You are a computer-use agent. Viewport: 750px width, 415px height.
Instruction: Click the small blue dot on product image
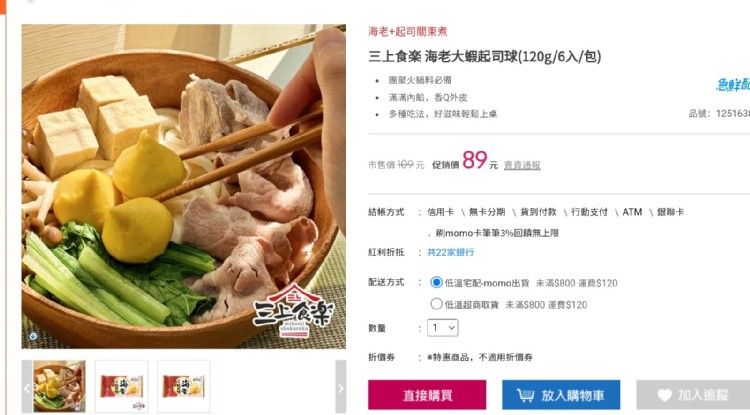pos(33,336)
